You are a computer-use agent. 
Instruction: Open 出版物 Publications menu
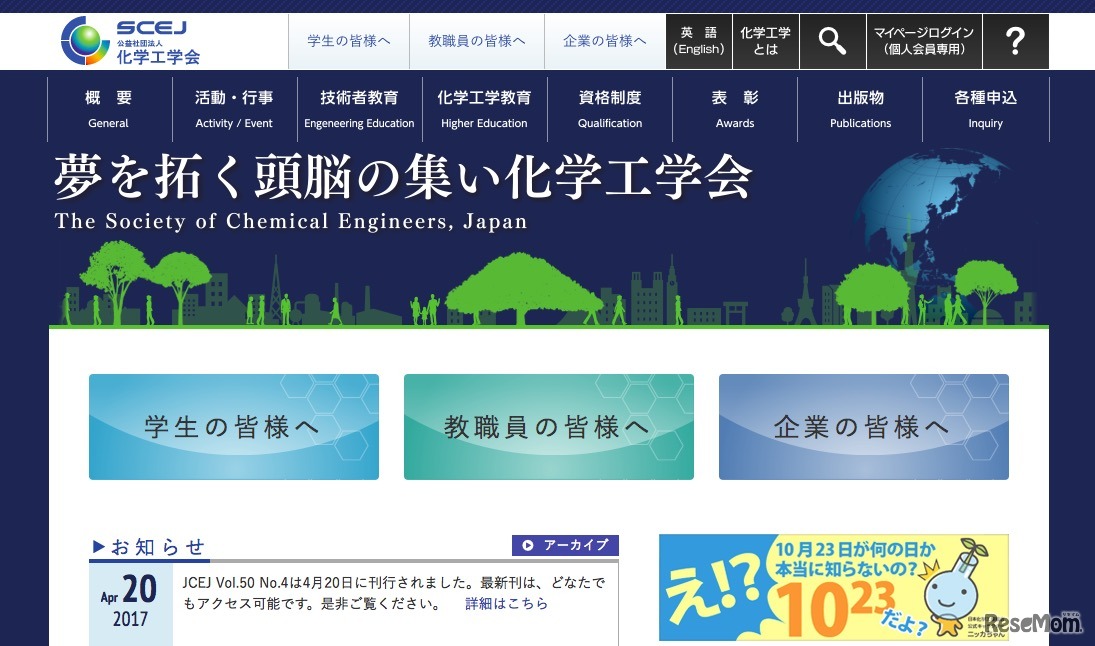(860, 109)
